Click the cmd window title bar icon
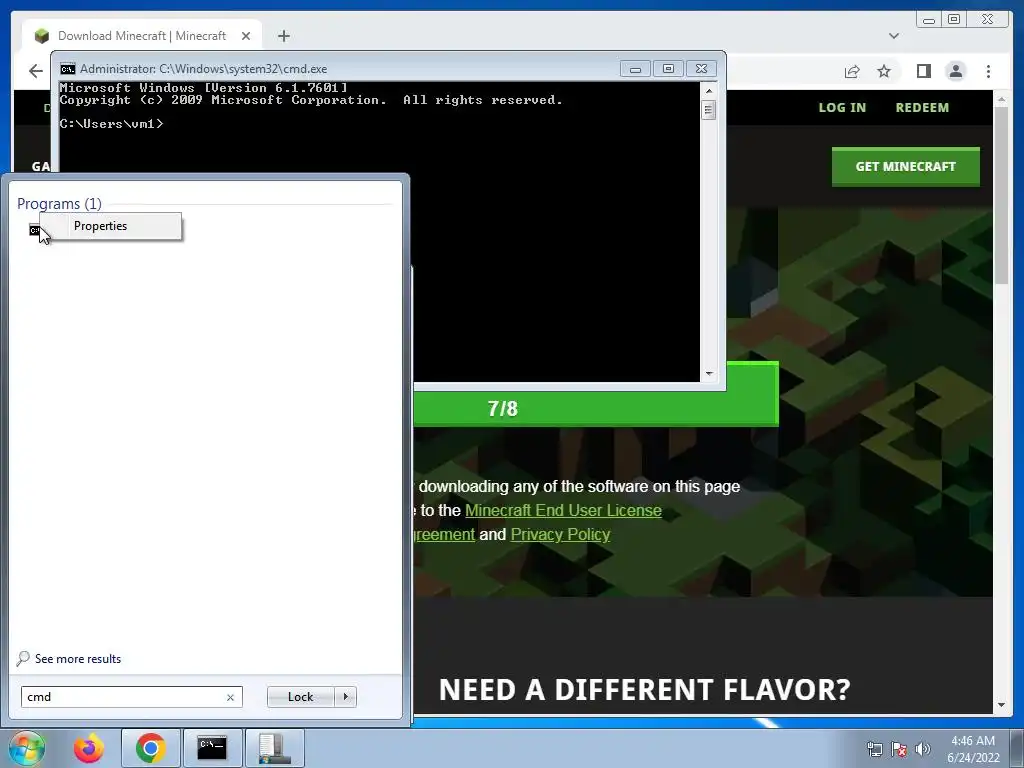 point(67,69)
